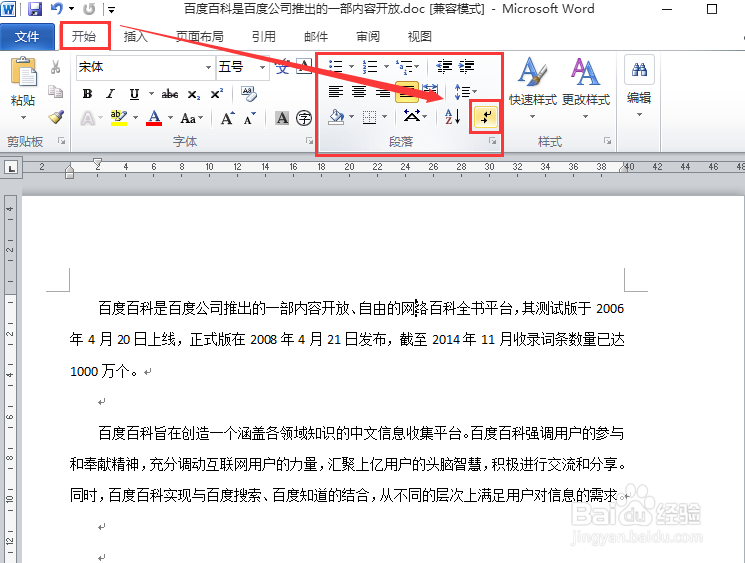Viewport: 745px width, 563px height.
Task: Switch to the 页面布局 tab
Action: (x=200, y=37)
